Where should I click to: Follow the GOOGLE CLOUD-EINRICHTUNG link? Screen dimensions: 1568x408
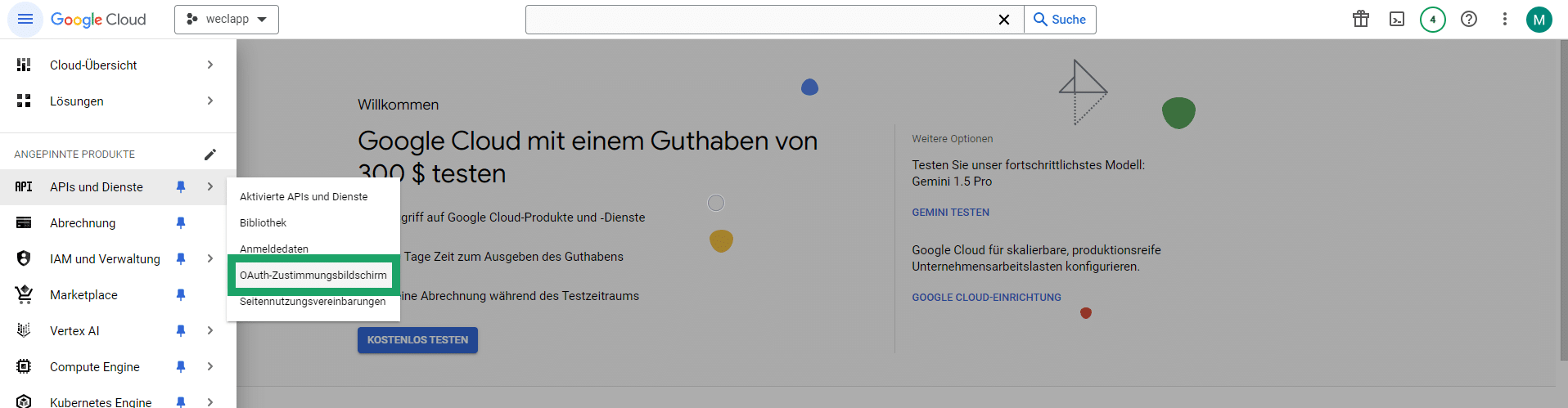(986, 298)
